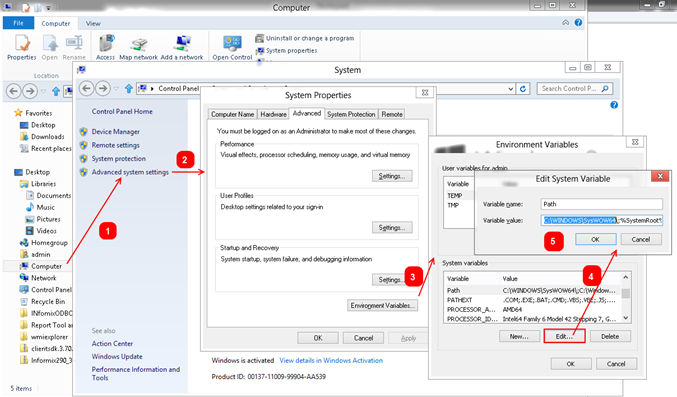
Task: Go back in Computer window
Action: [x=14, y=91]
